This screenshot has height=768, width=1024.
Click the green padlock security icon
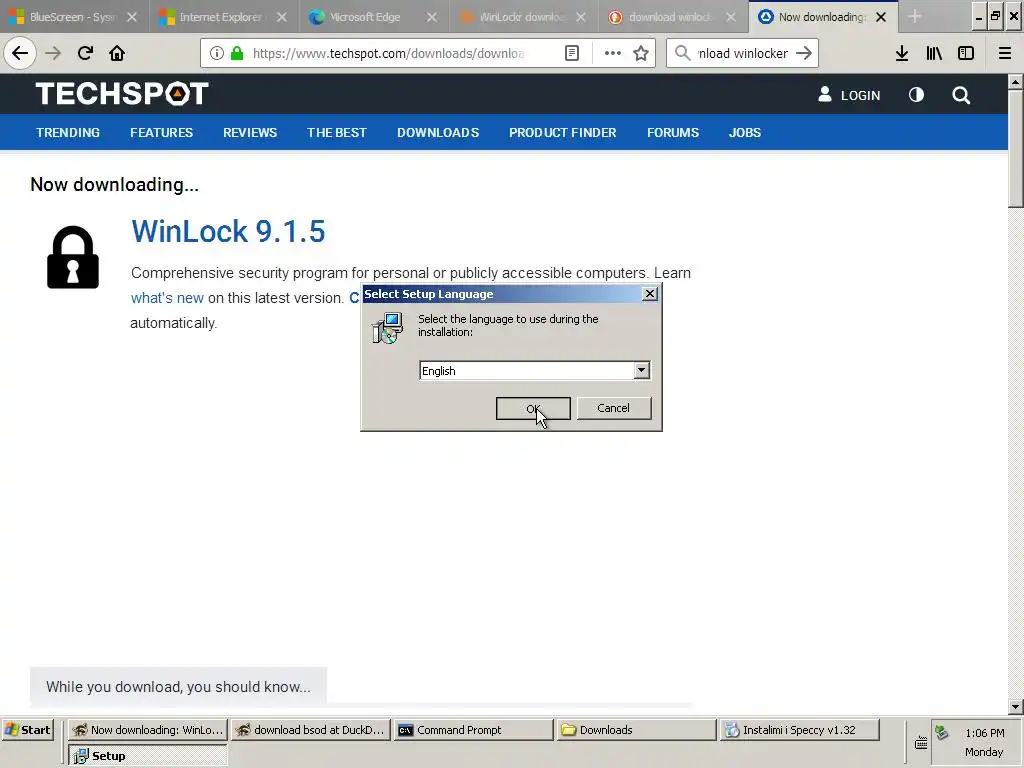(x=237, y=53)
